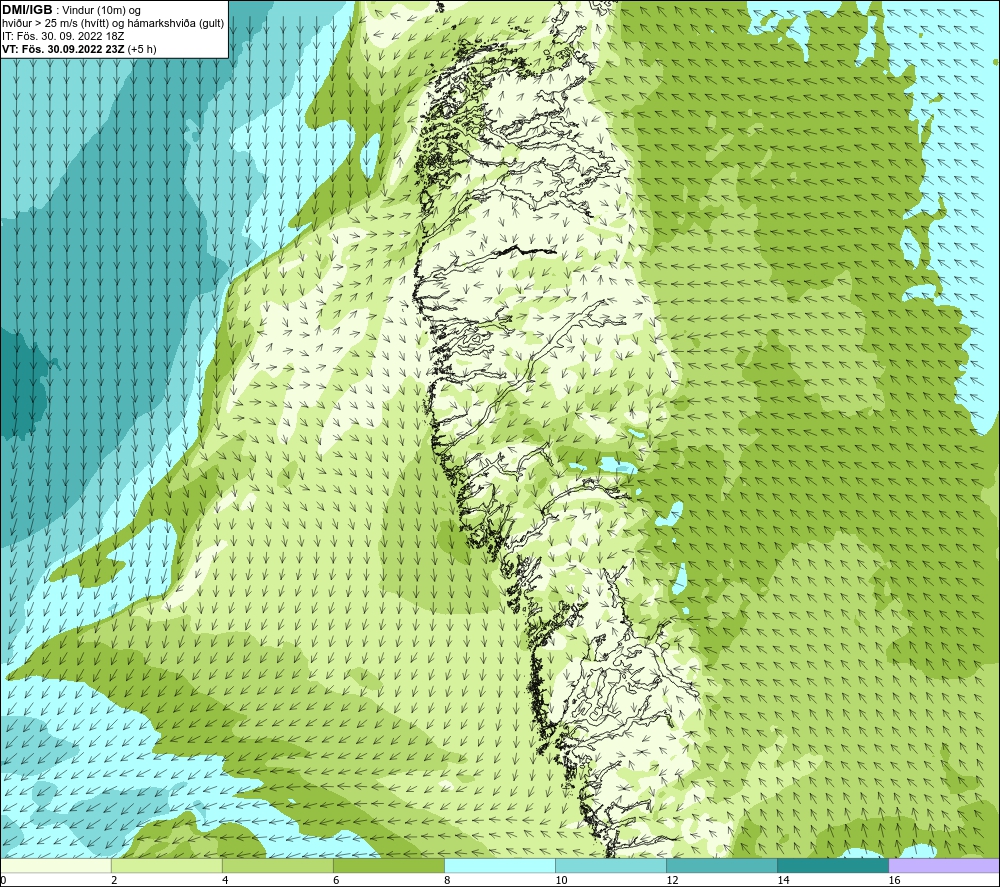Click the dark teal 14–16 m/s legend swatch
This screenshot has width=1000, height=887.
[x=833, y=865]
